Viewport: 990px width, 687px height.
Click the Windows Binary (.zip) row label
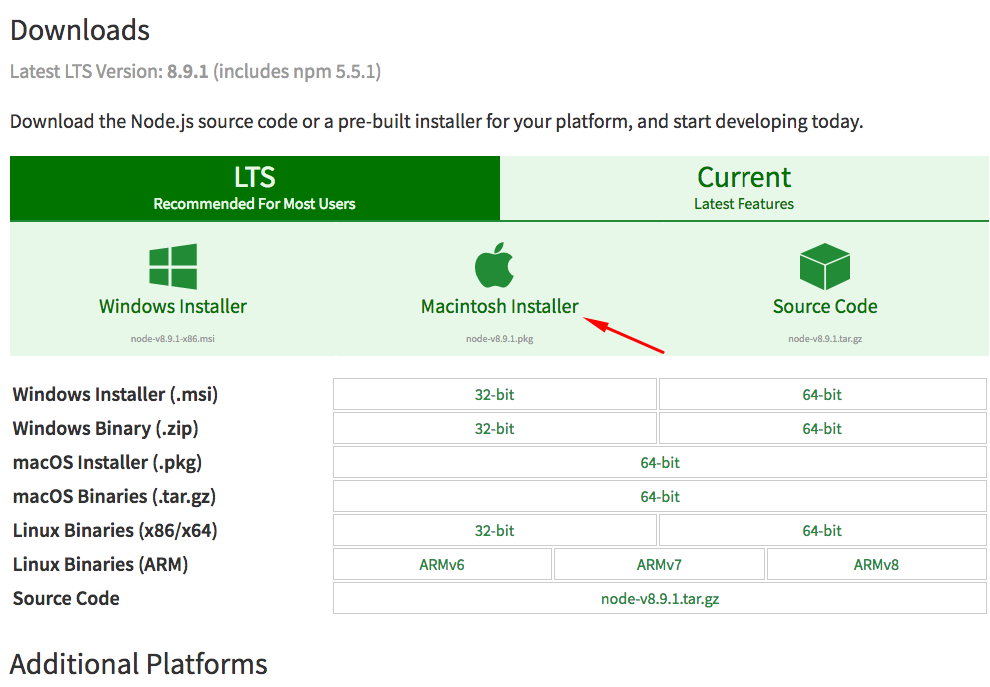pos(105,429)
